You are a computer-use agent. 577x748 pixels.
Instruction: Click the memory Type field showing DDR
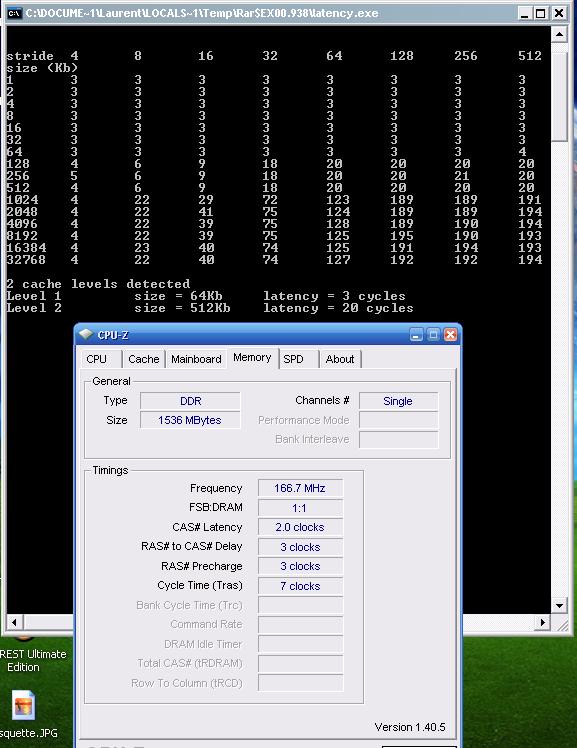pos(190,401)
